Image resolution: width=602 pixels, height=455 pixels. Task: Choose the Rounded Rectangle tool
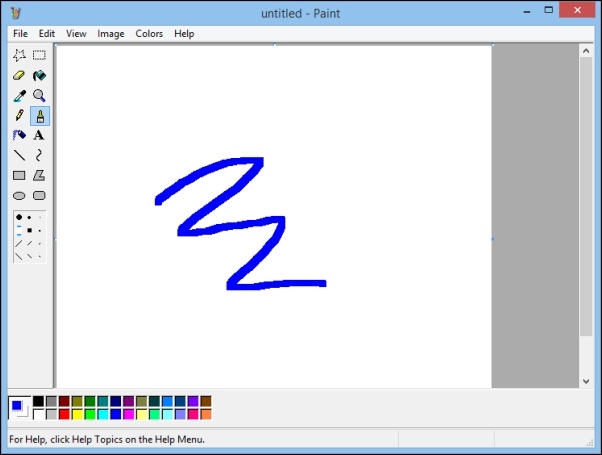[39, 196]
